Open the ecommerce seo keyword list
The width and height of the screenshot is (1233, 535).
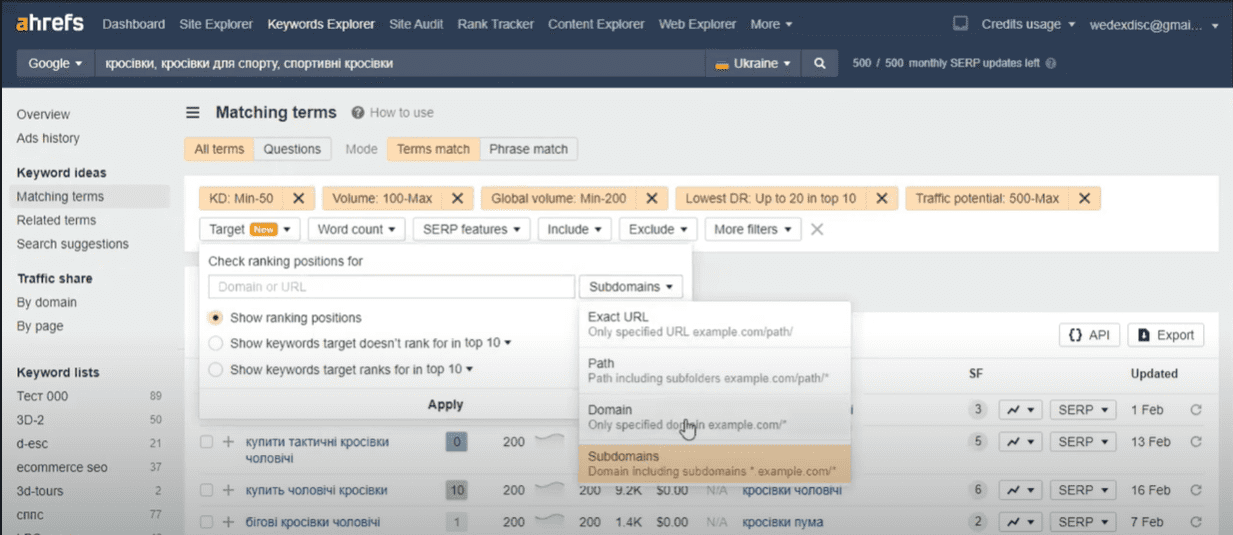click(x=62, y=467)
